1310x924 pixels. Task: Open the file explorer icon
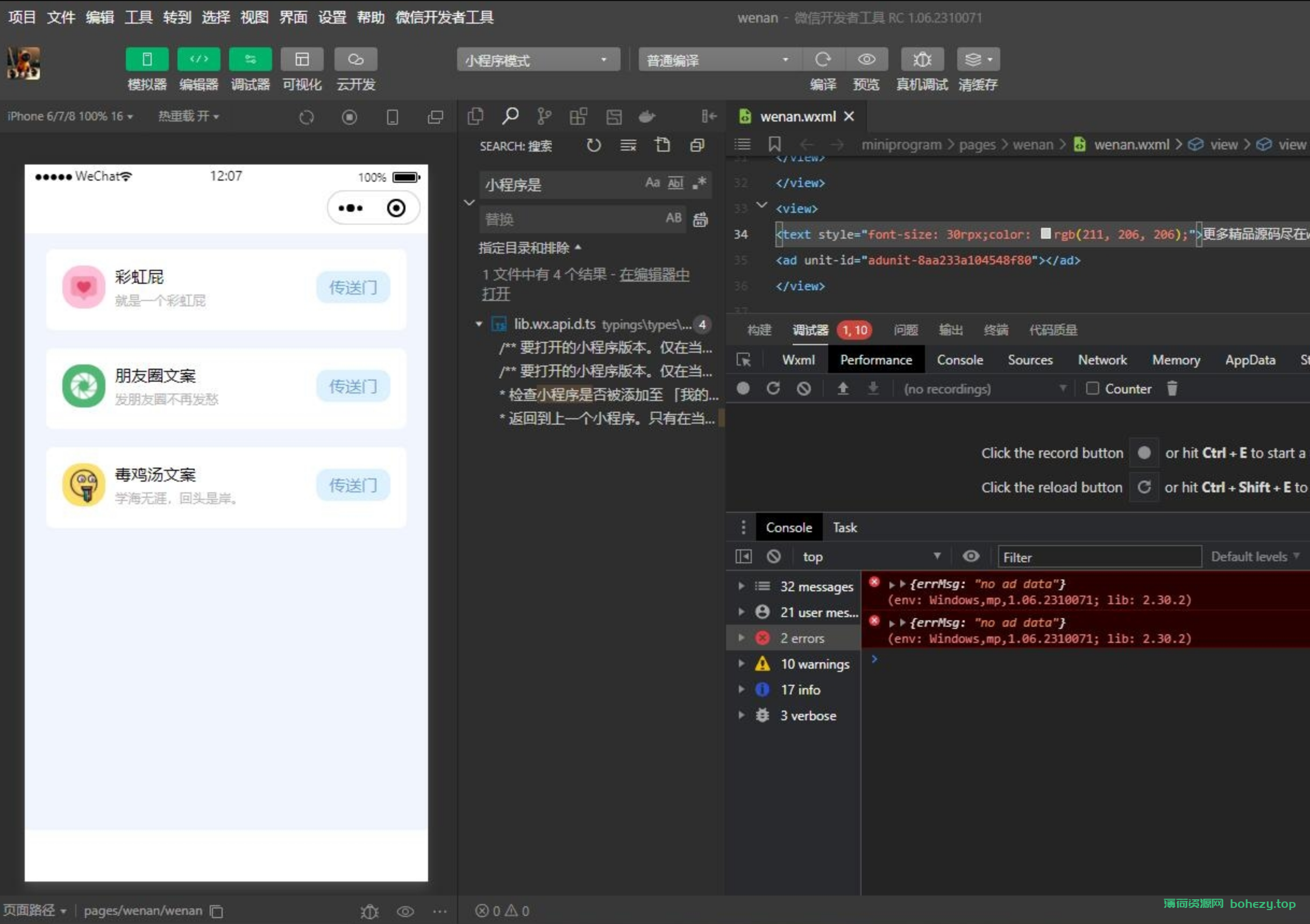(475, 116)
